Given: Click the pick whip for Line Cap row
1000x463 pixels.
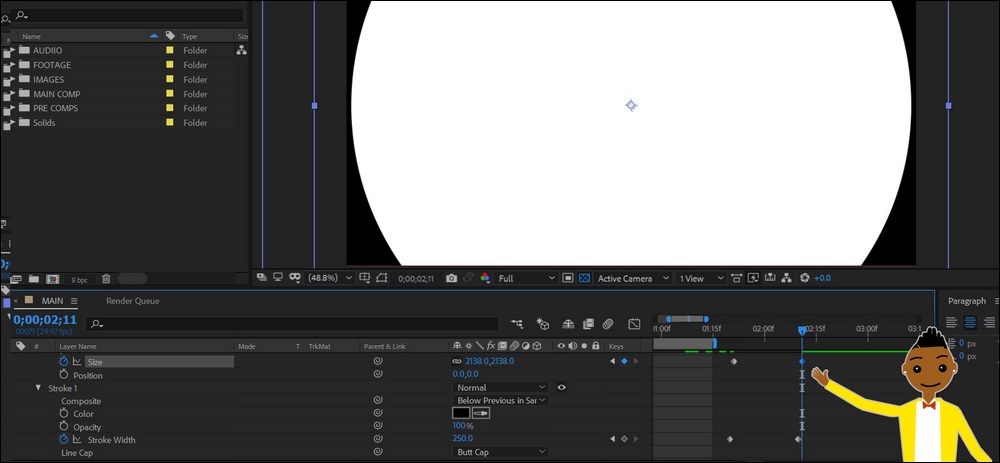Looking at the screenshot, I should pos(378,452).
